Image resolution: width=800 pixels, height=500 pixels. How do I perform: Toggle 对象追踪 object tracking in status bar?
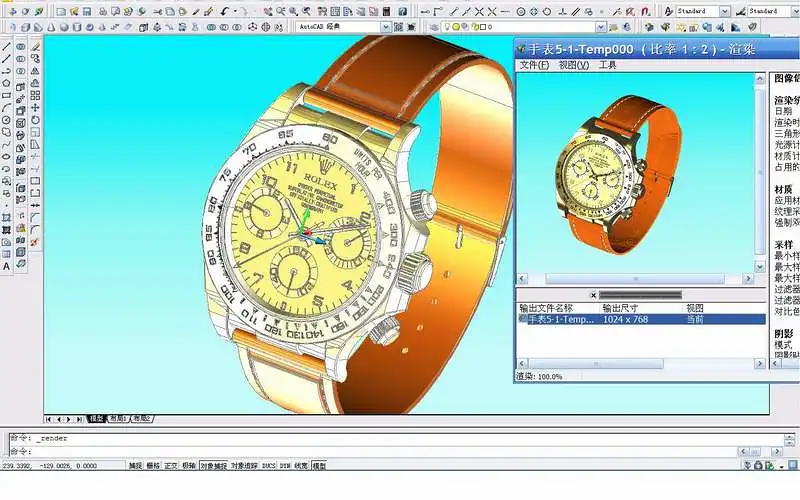[x=244, y=466]
